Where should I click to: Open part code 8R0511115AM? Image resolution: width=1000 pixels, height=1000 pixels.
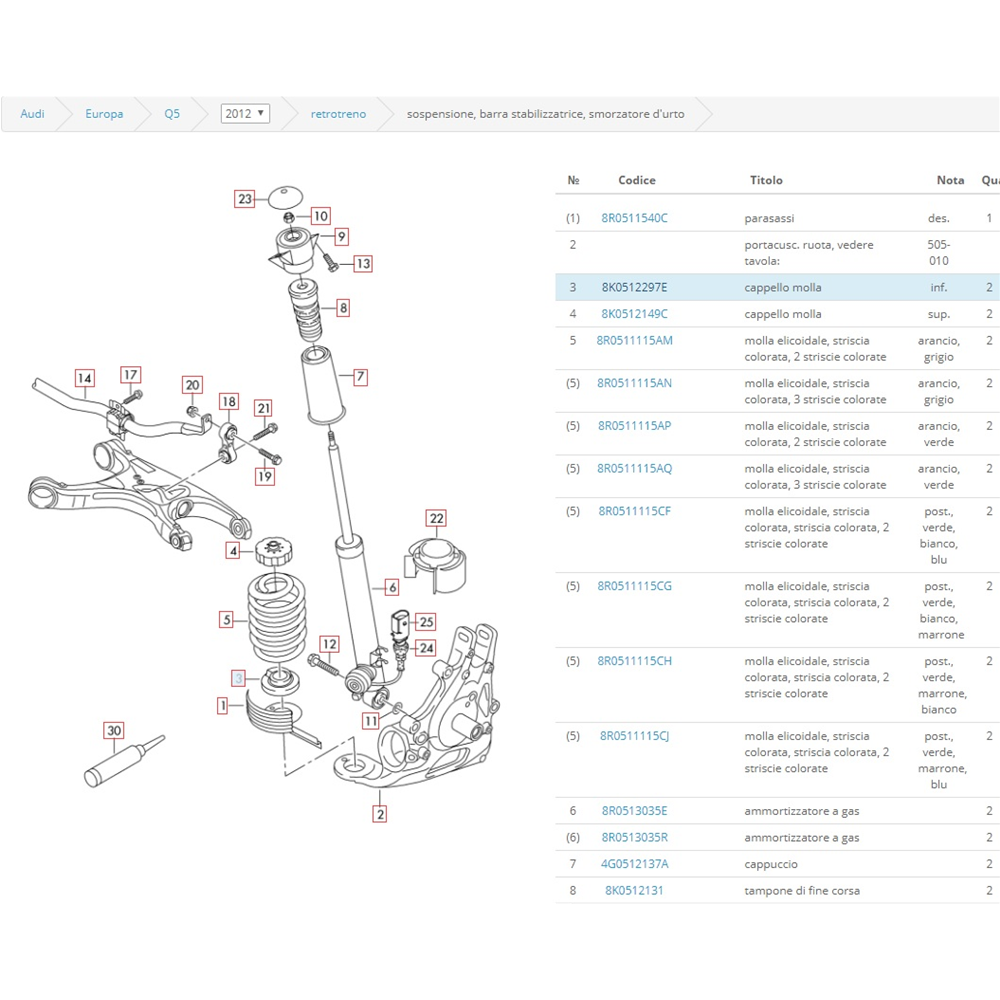[635, 341]
